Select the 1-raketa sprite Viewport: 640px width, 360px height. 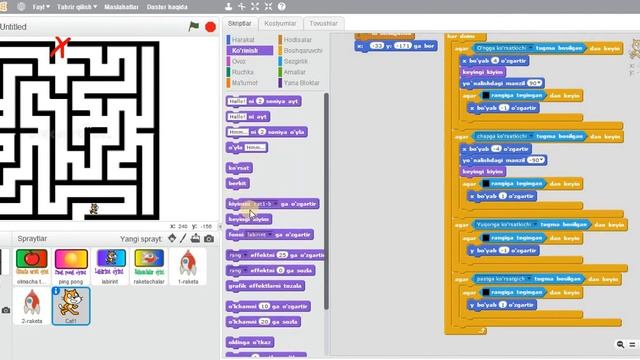188,266
